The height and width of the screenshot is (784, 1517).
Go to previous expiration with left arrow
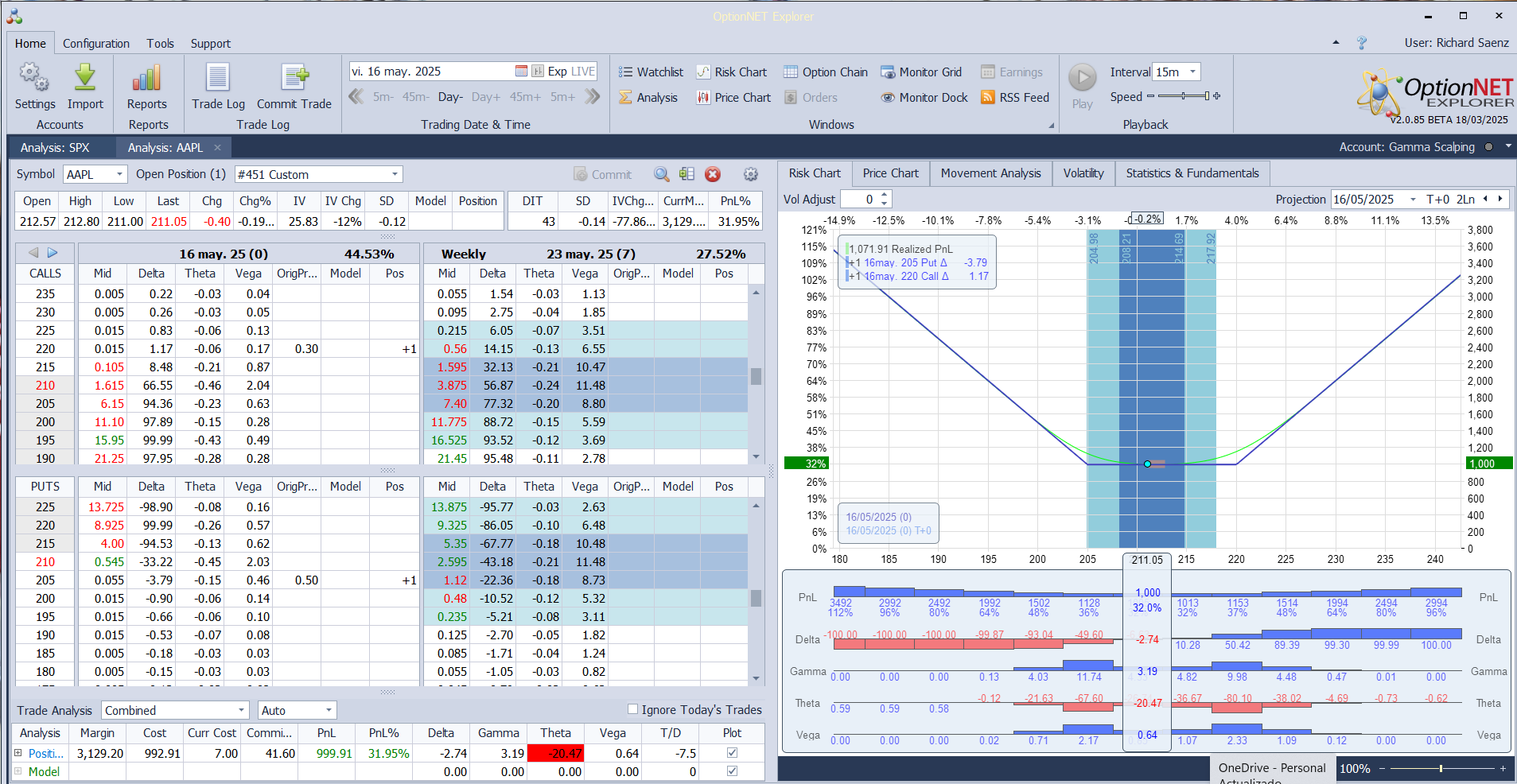(33, 253)
